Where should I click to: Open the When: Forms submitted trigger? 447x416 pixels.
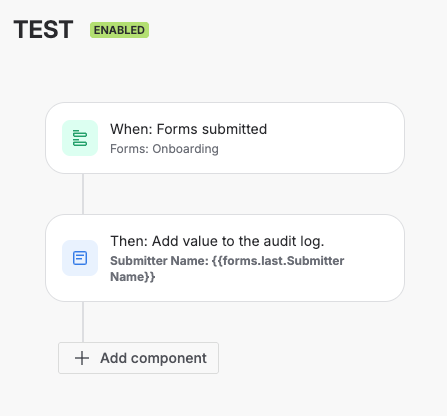pos(225,138)
